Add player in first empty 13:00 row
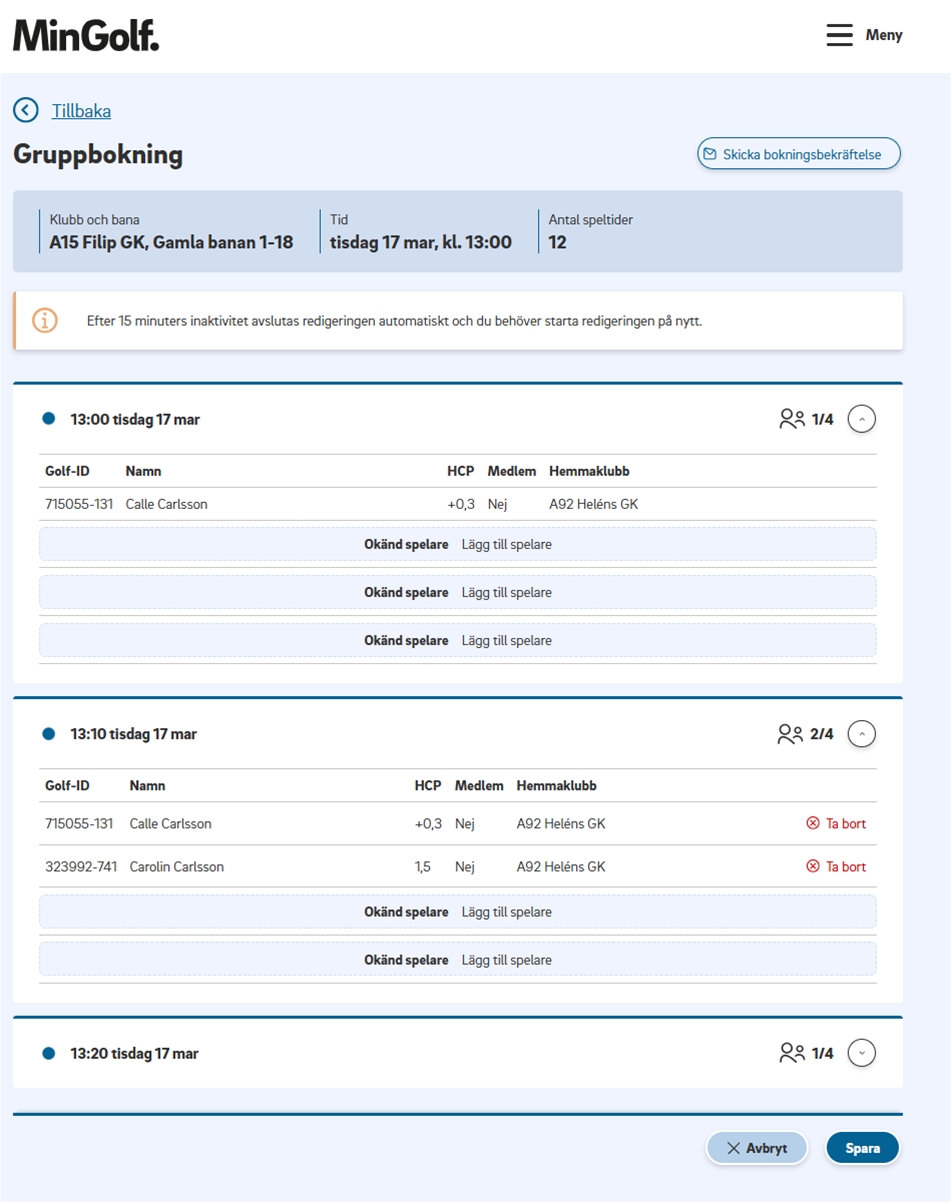Image resolution: width=951 pixels, height=1202 pixels. (506, 545)
